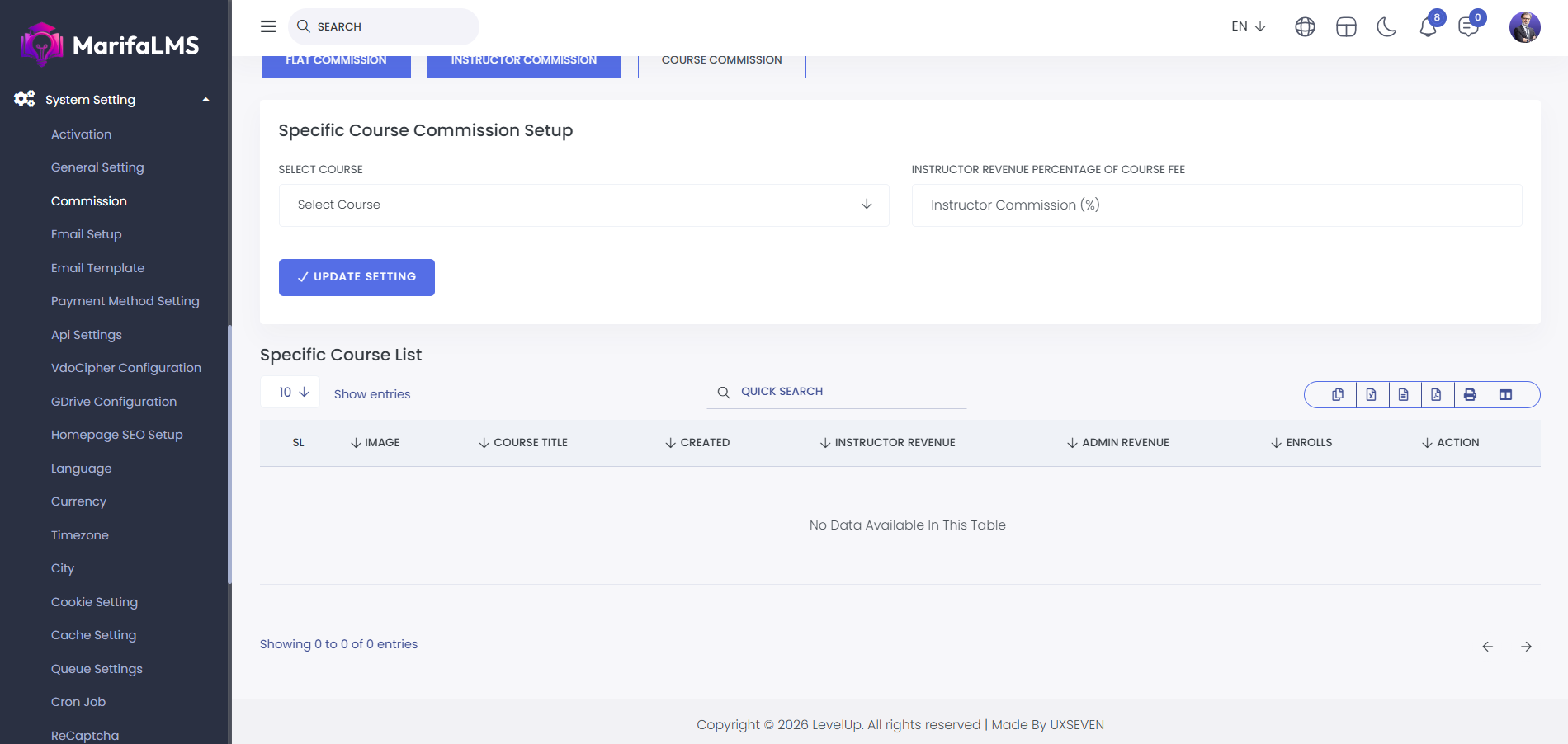Open the Select Course dropdown
Viewport: 1568px width, 744px height.
[x=583, y=205]
